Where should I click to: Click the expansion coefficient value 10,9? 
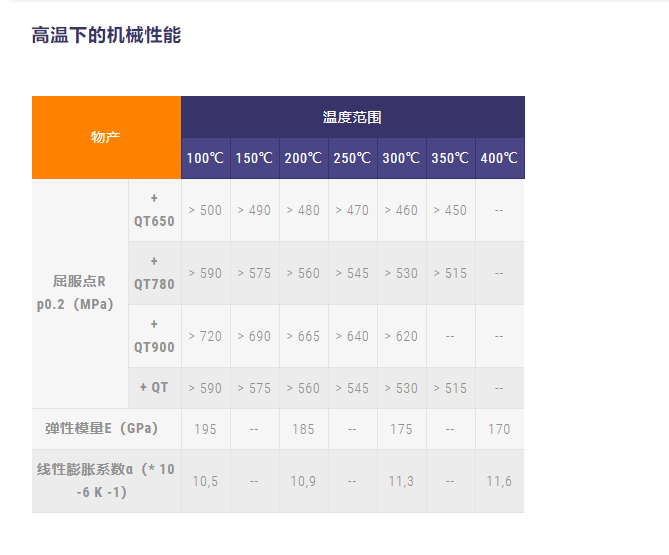304,481
